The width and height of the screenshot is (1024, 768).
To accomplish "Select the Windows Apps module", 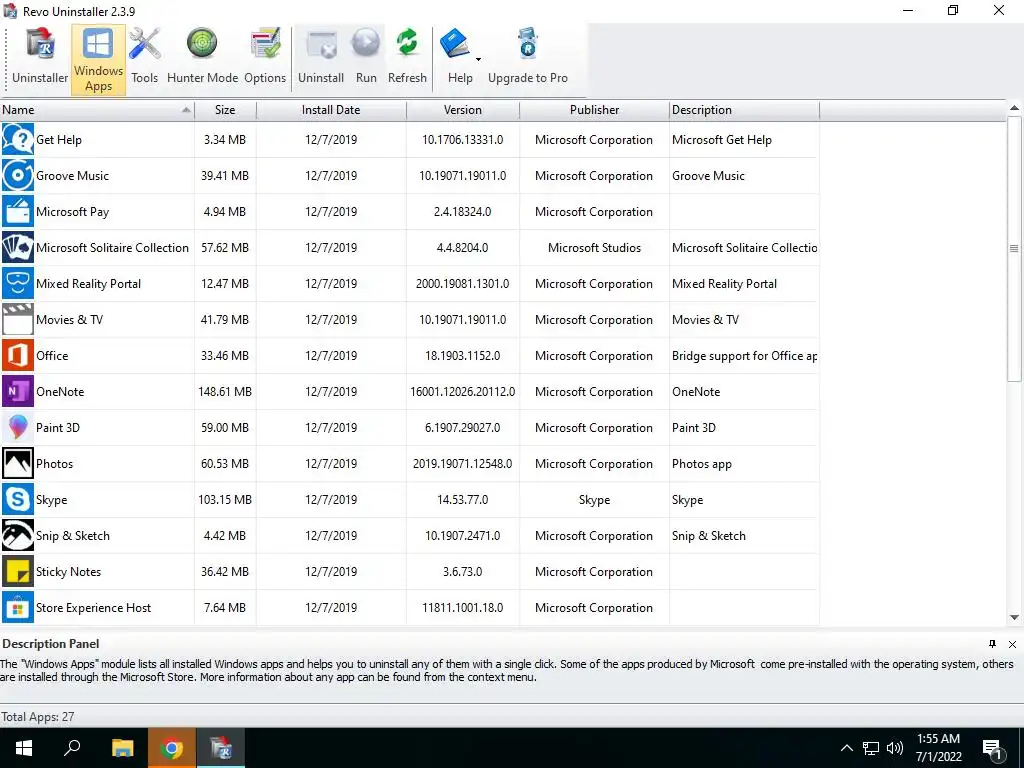I will pyautogui.click(x=98, y=59).
